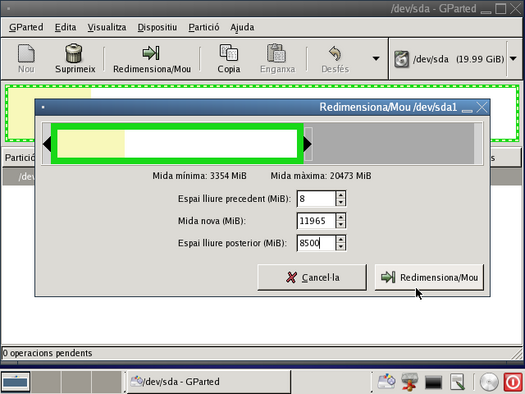The width and height of the screenshot is (525, 394).
Task: Increase Mida nova with the up arrow
Action: [341, 217]
